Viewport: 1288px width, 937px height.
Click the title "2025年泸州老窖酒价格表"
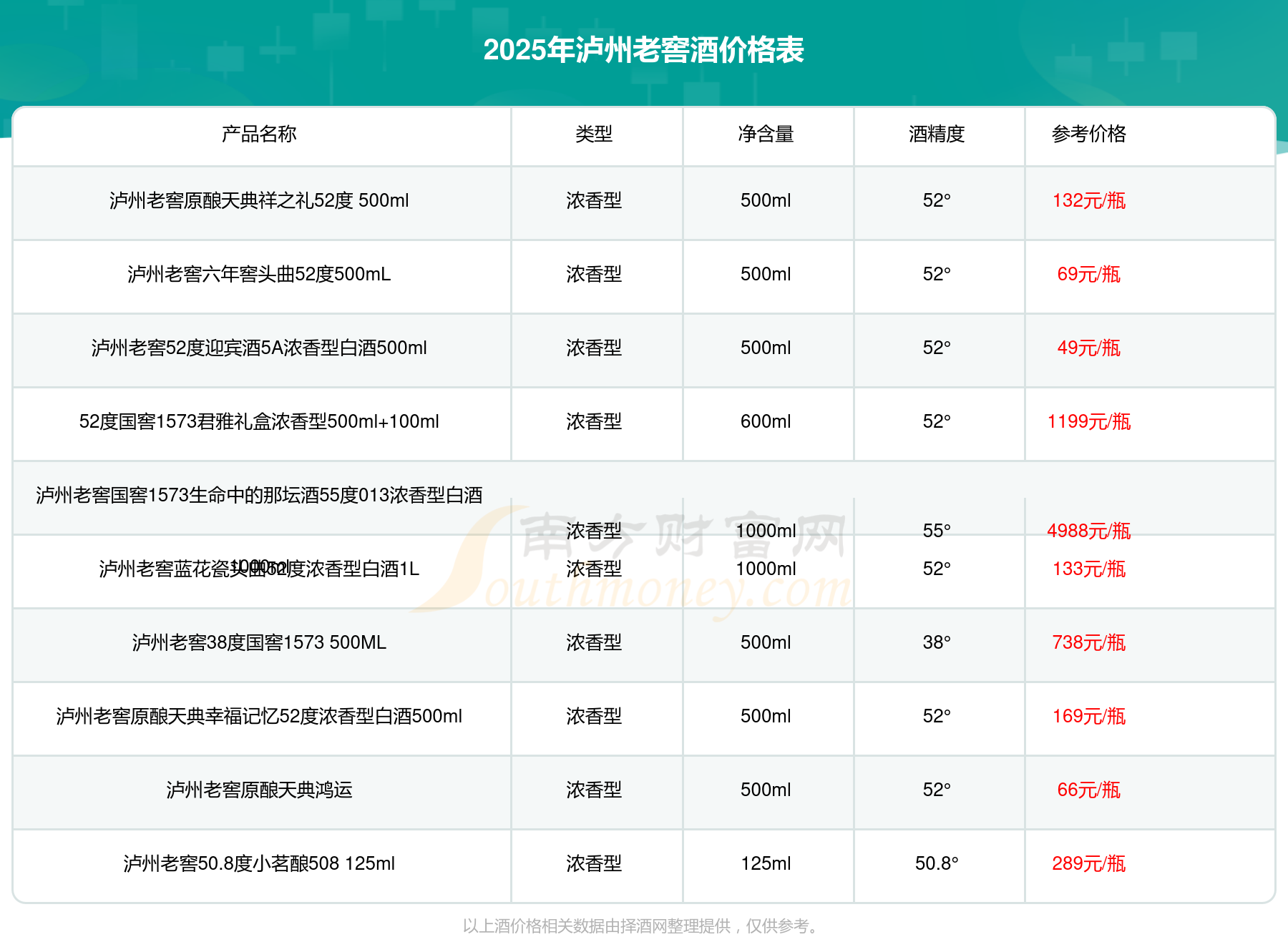[643, 50]
